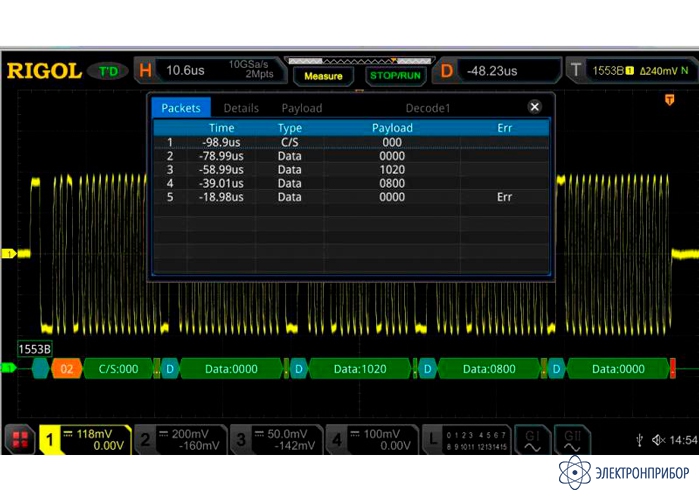Open the red function navigation grid icon
The width and height of the screenshot is (699, 500).
20,439
